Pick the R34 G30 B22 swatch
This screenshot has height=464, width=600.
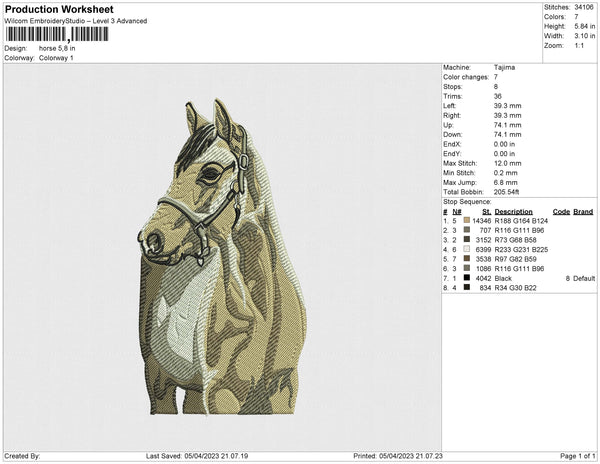coord(466,288)
